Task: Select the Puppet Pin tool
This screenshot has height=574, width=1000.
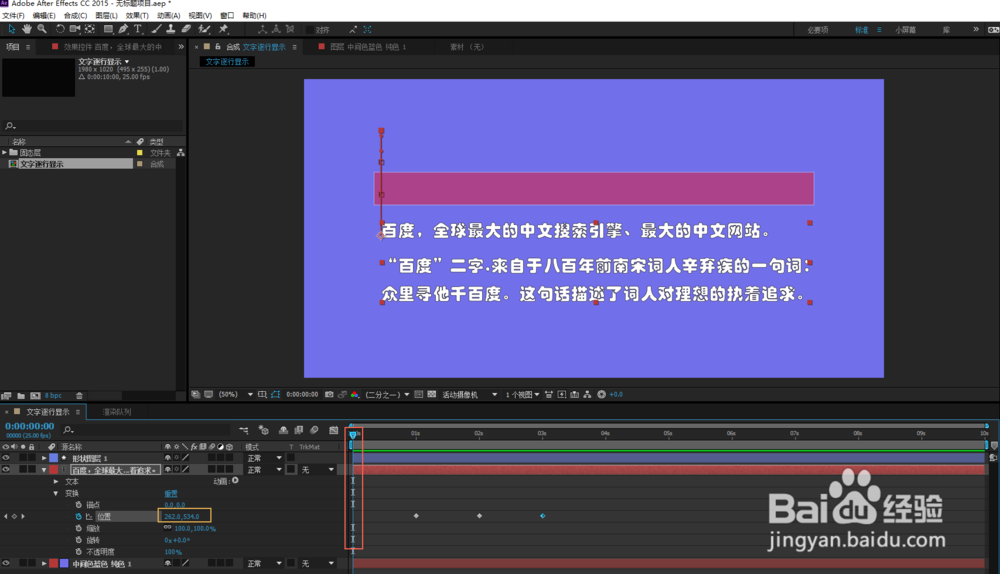Action: click(x=223, y=29)
